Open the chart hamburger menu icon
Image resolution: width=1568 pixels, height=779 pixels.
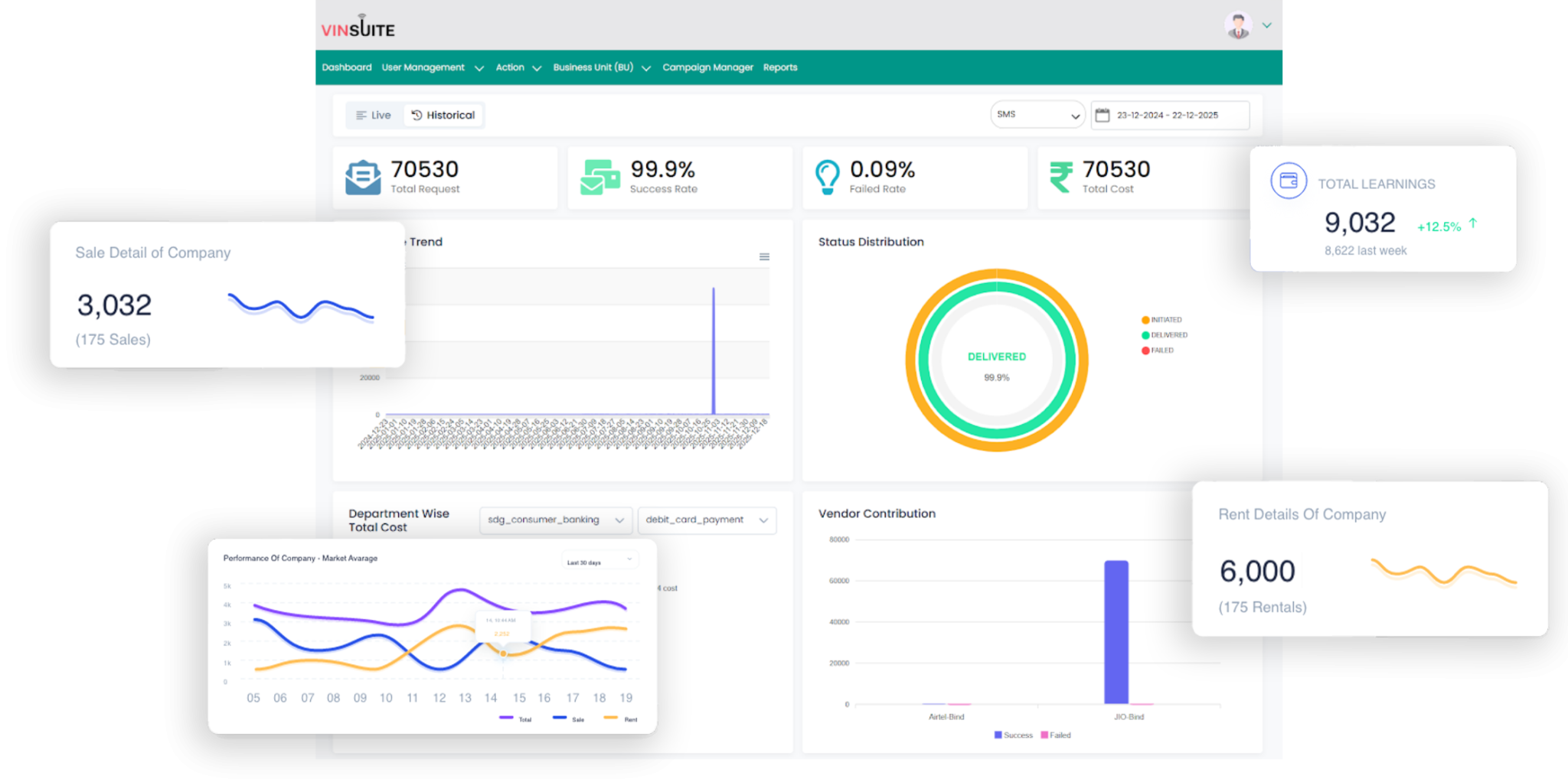(x=763, y=257)
